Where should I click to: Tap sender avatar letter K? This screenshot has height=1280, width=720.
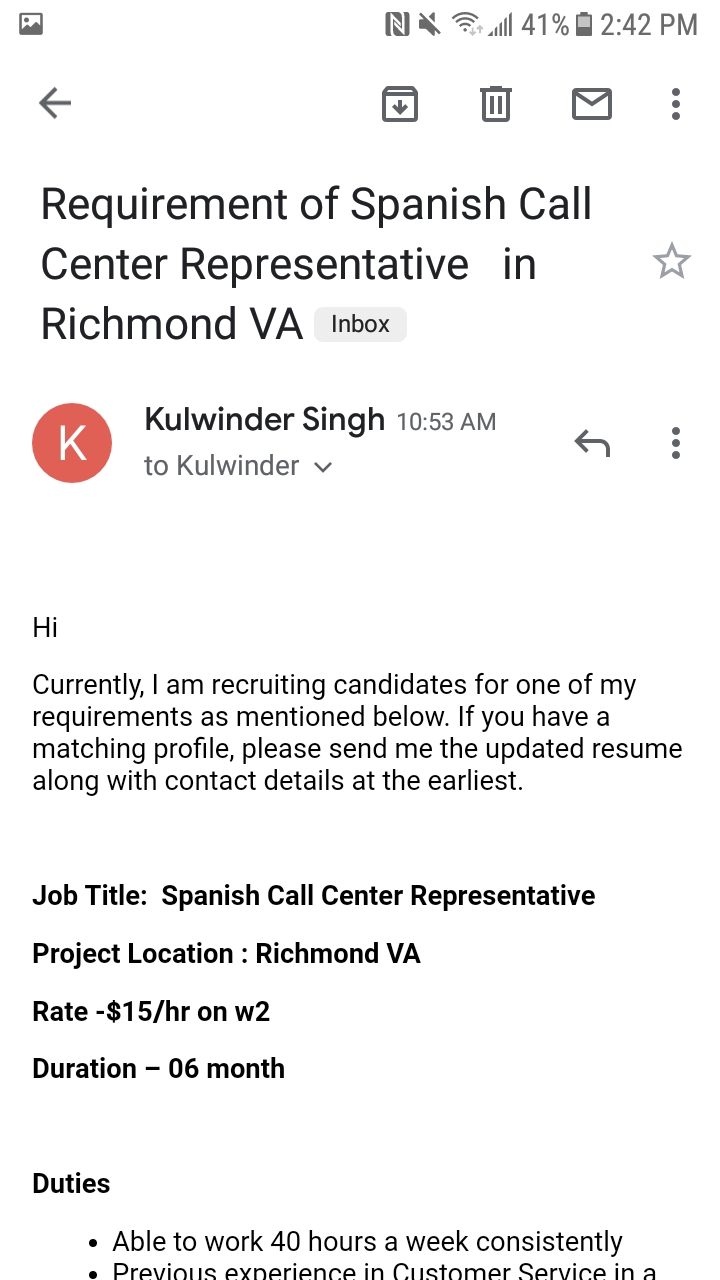coord(72,443)
